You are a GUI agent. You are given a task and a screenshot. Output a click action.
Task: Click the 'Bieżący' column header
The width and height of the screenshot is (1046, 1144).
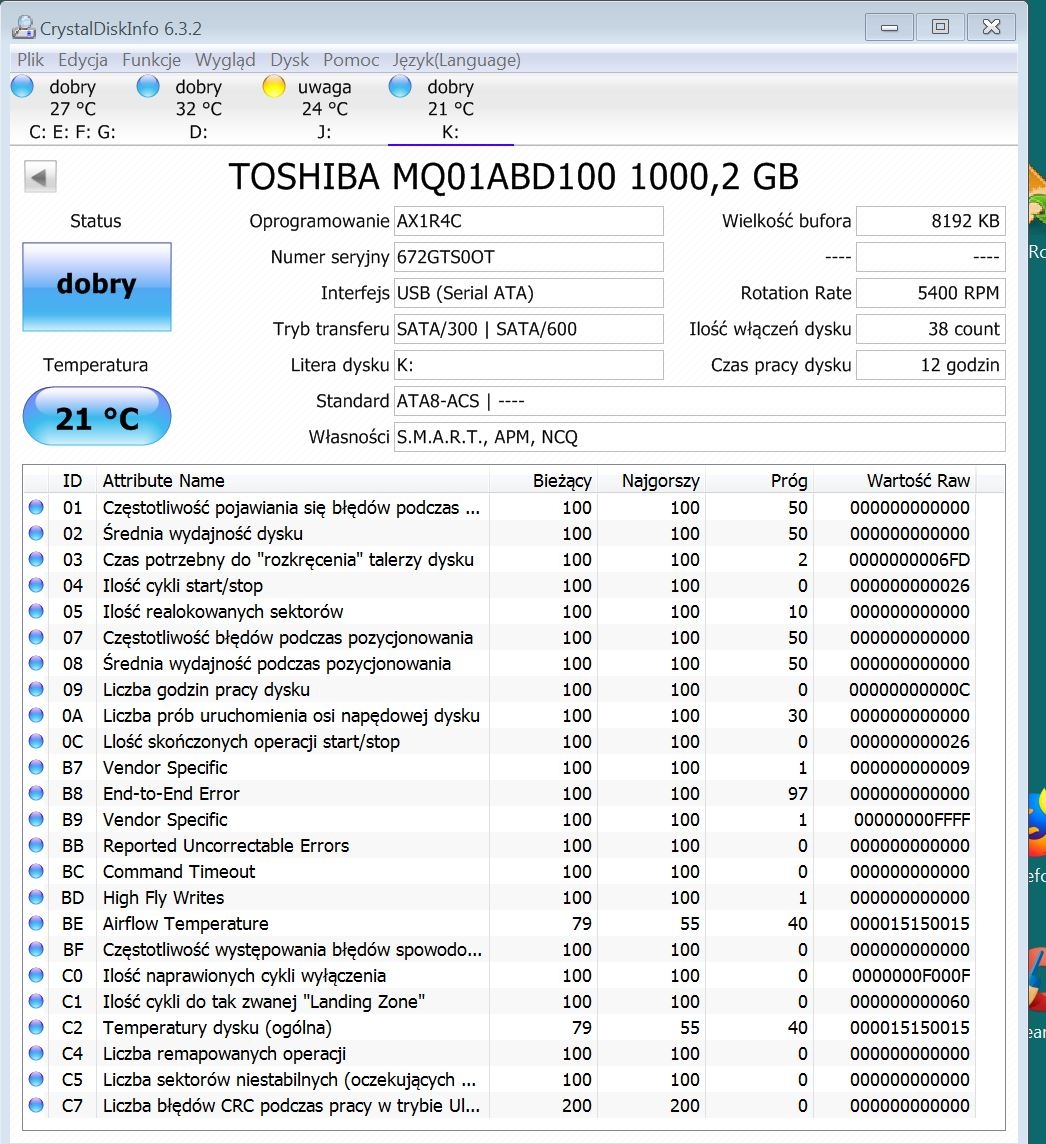click(x=543, y=481)
